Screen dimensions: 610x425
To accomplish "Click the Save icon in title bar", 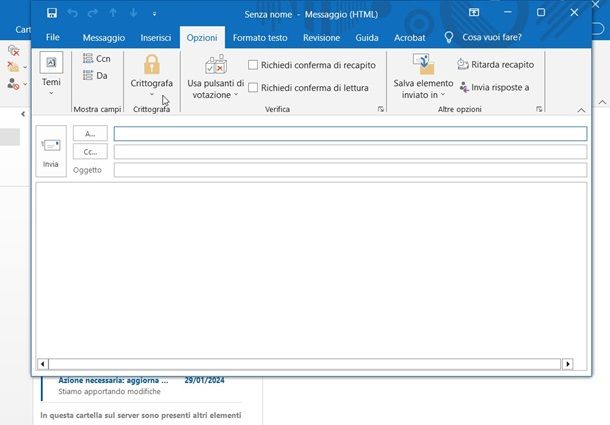I will [52, 13].
